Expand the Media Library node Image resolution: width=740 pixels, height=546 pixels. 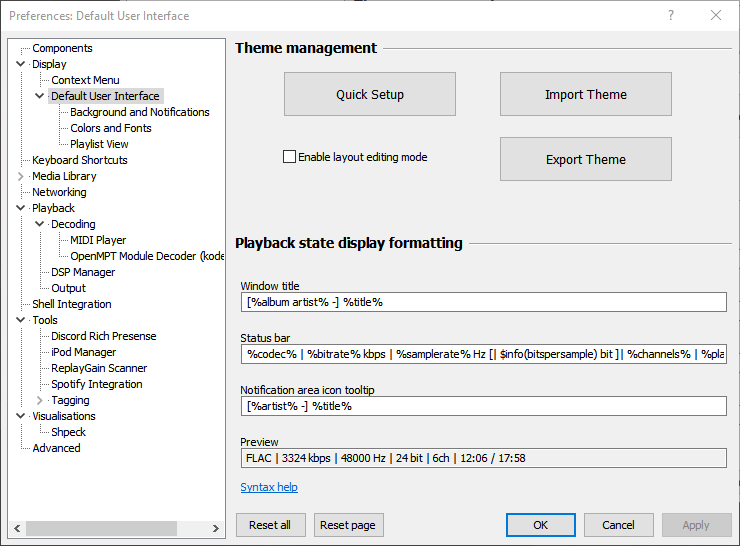coord(21,176)
